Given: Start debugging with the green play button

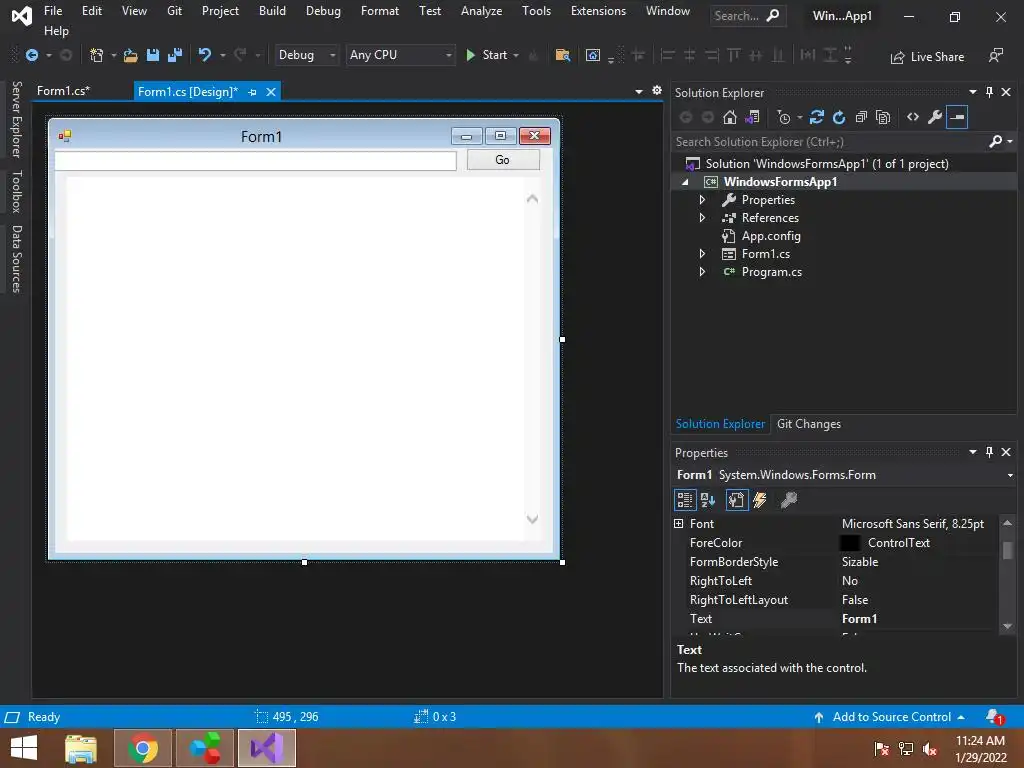Looking at the screenshot, I should [x=470, y=56].
